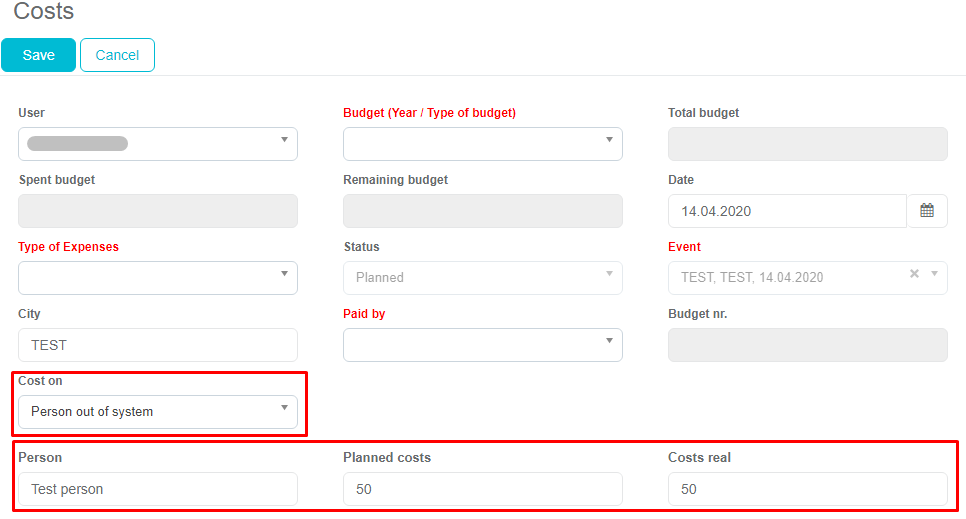Focus the Person text field
Viewport: 966px width, 519px height.
click(x=157, y=489)
